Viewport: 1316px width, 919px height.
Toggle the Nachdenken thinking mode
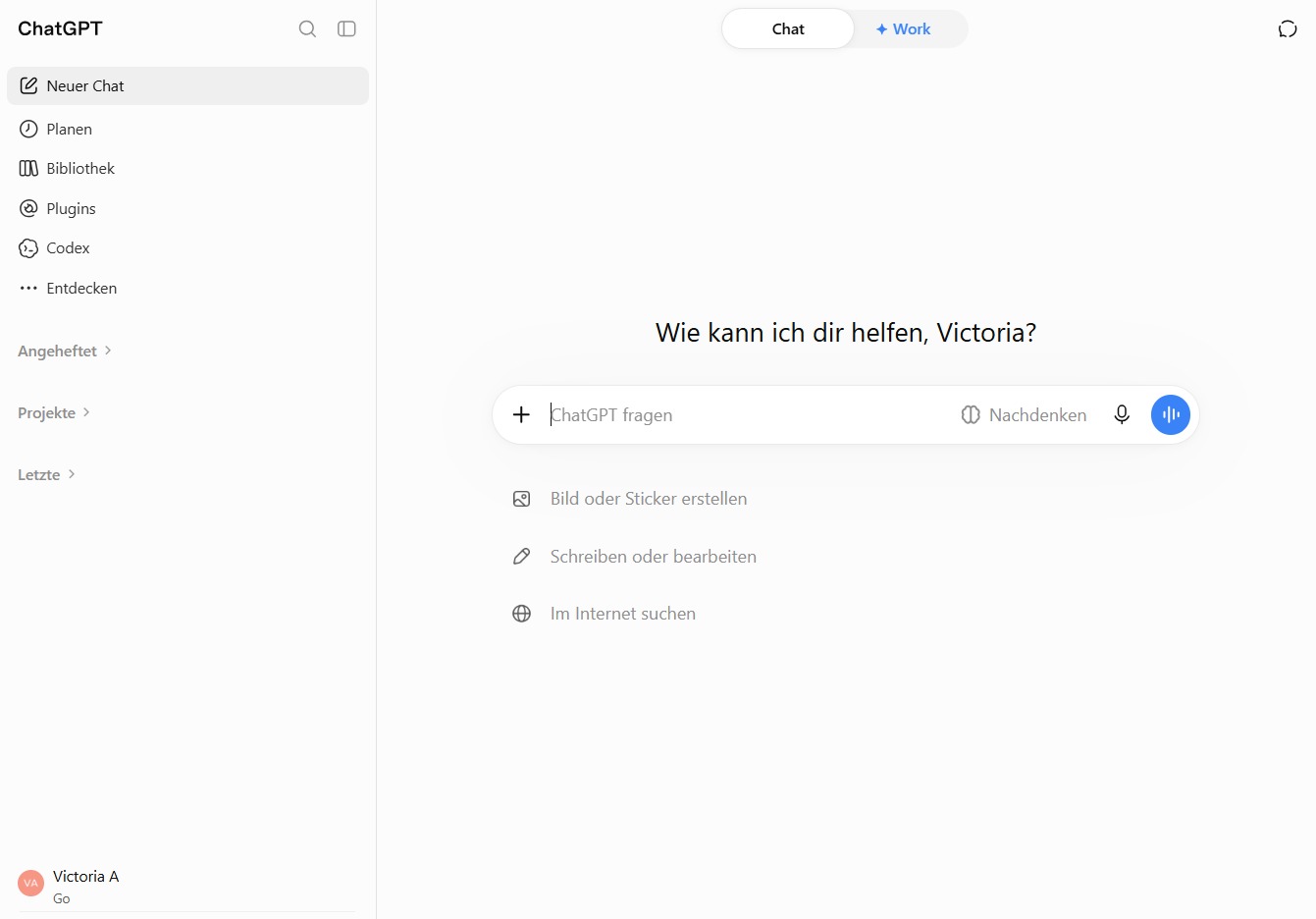point(1024,414)
